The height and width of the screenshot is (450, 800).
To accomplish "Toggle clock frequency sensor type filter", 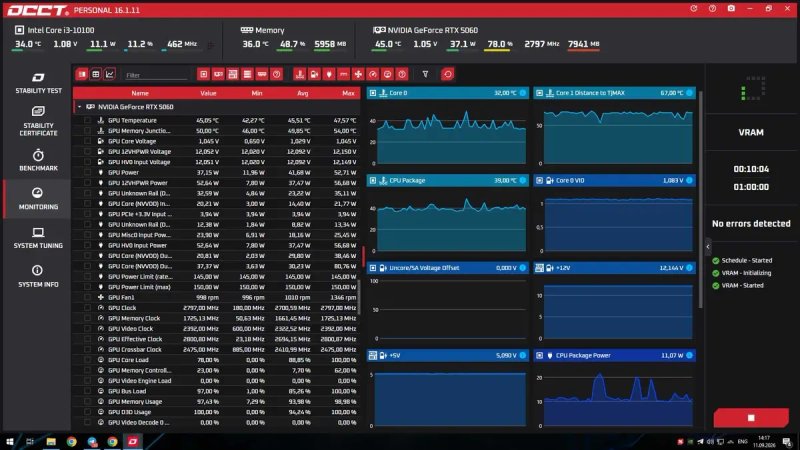I will pyautogui.click(x=373, y=74).
